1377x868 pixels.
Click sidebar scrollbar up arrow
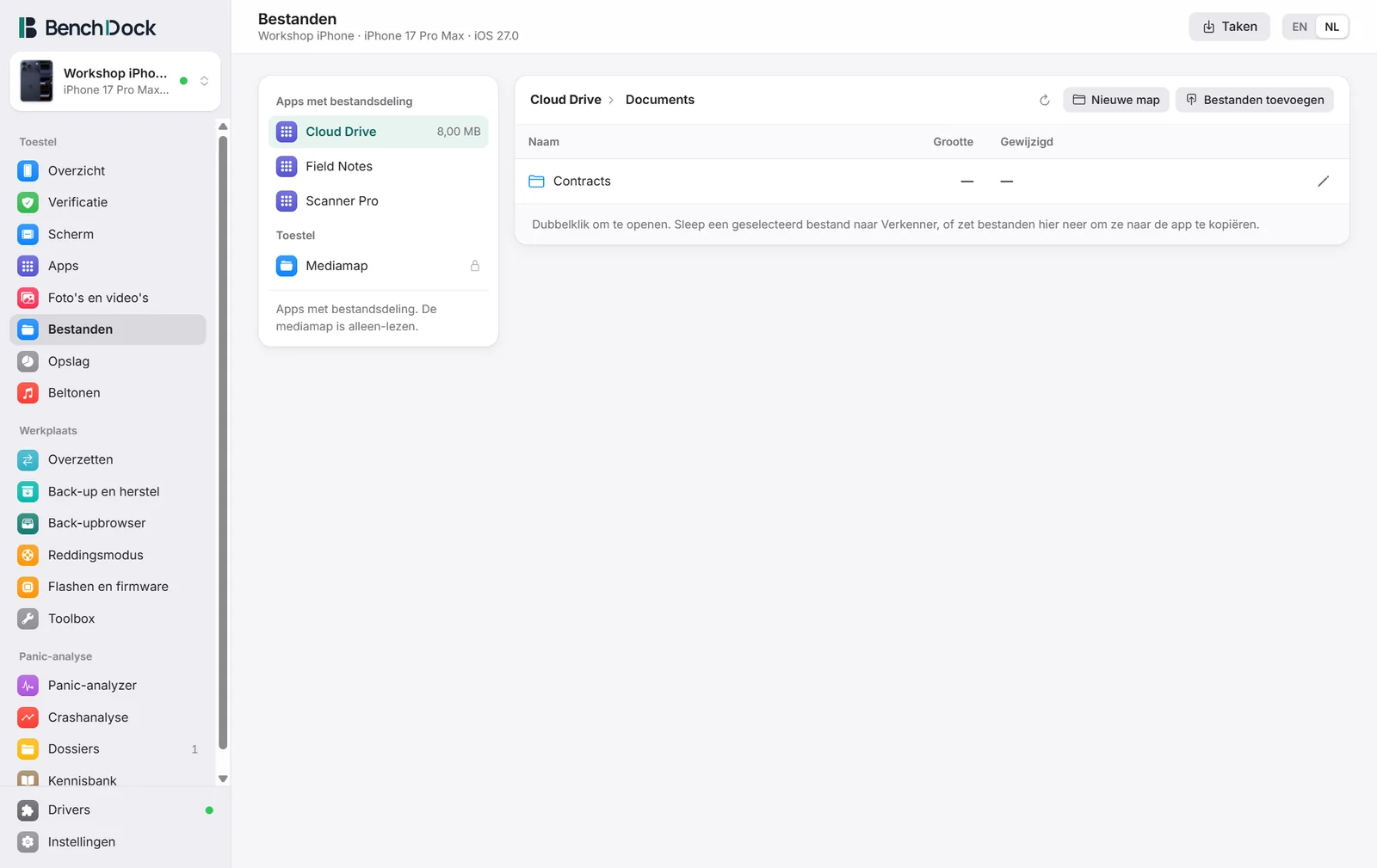click(x=223, y=126)
